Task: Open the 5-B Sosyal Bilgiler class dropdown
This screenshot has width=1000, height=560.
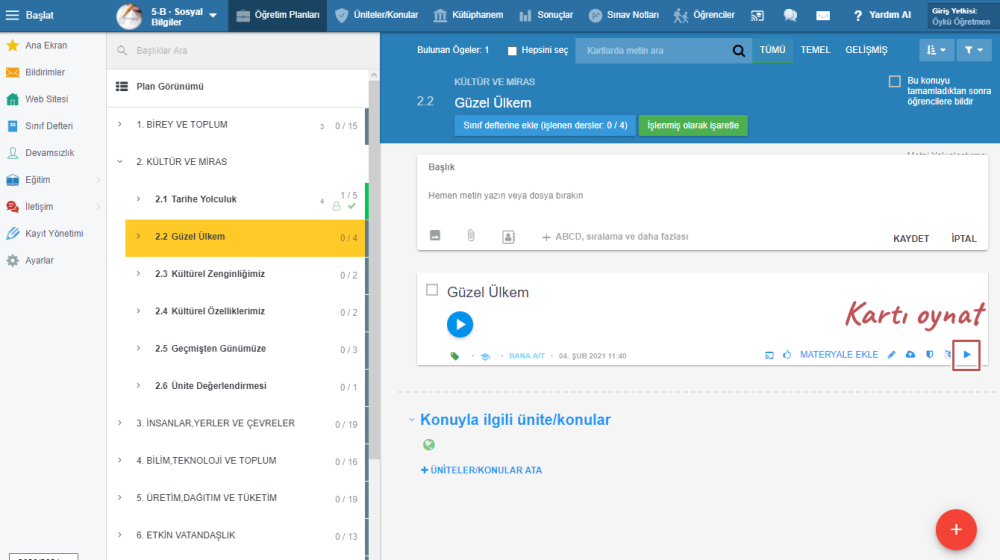Action: [213, 15]
